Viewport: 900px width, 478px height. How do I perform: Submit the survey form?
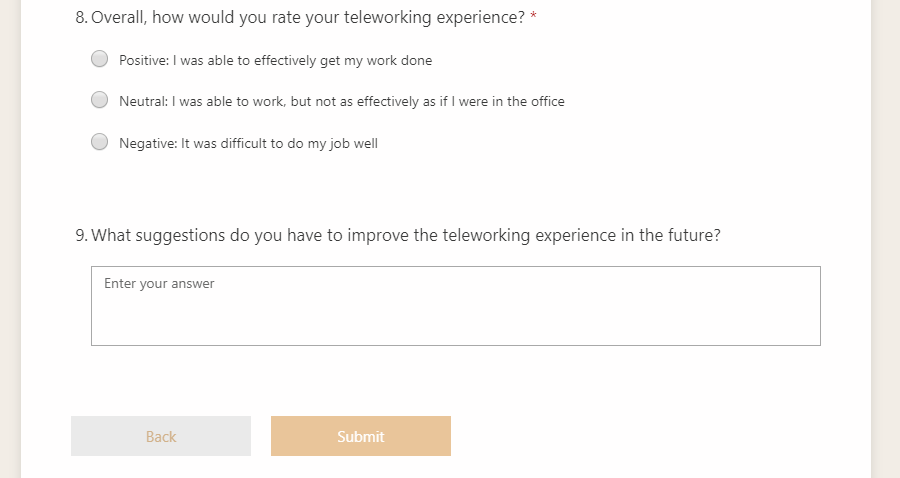click(x=360, y=436)
